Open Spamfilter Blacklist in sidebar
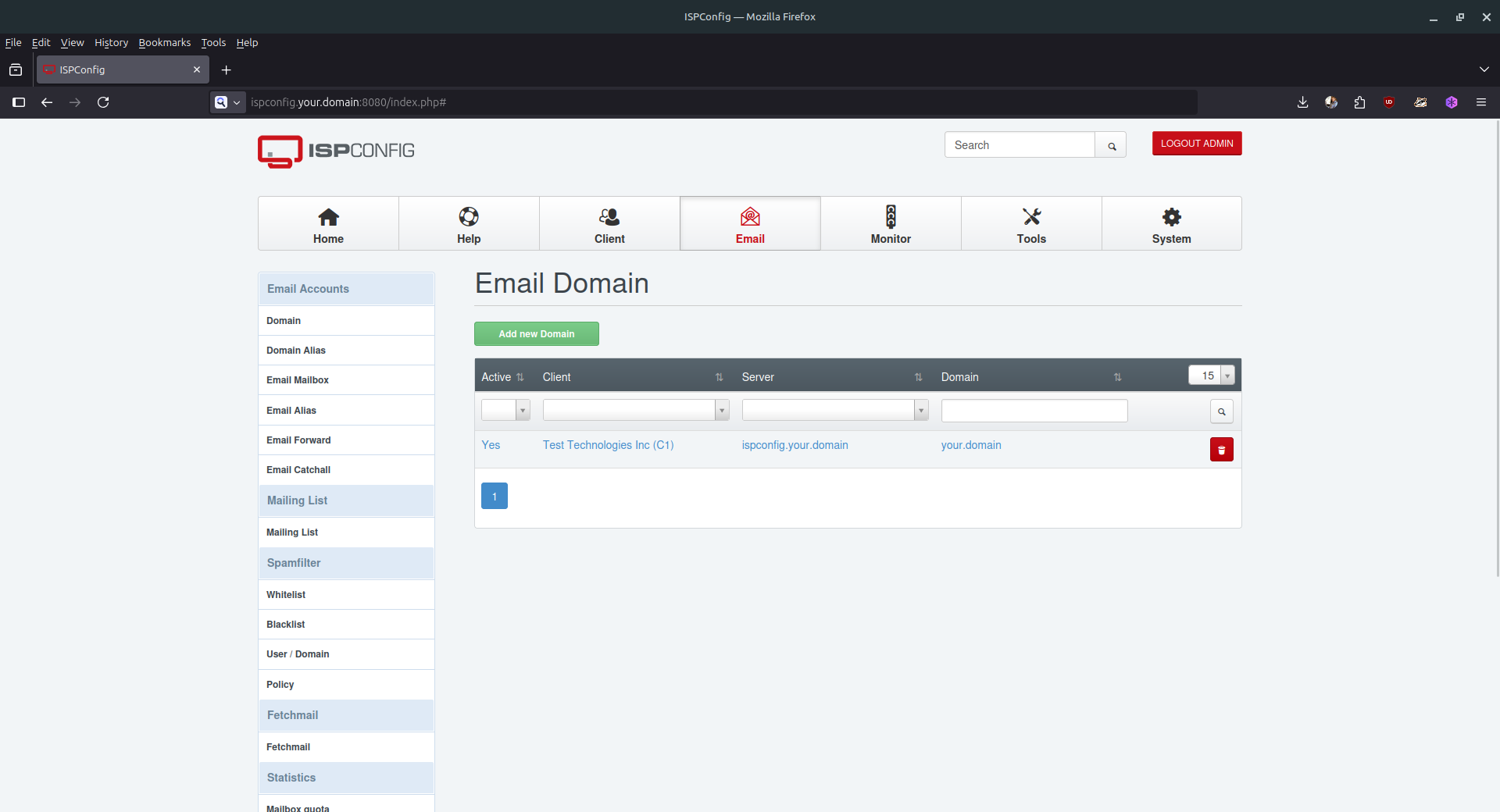The image size is (1500, 812). click(x=346, y=625)
